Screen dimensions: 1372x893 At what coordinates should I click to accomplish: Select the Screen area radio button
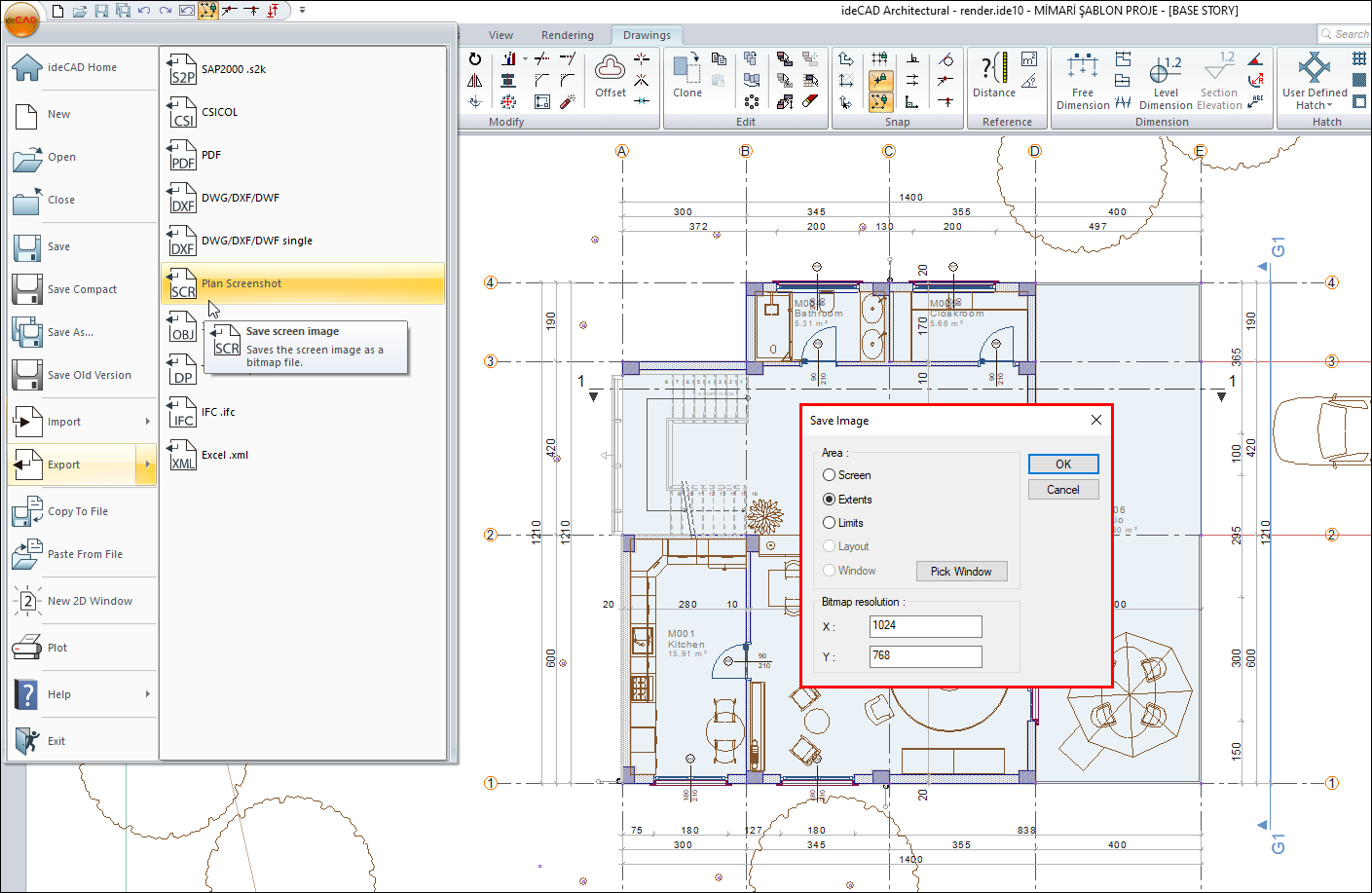pos(830,475)
